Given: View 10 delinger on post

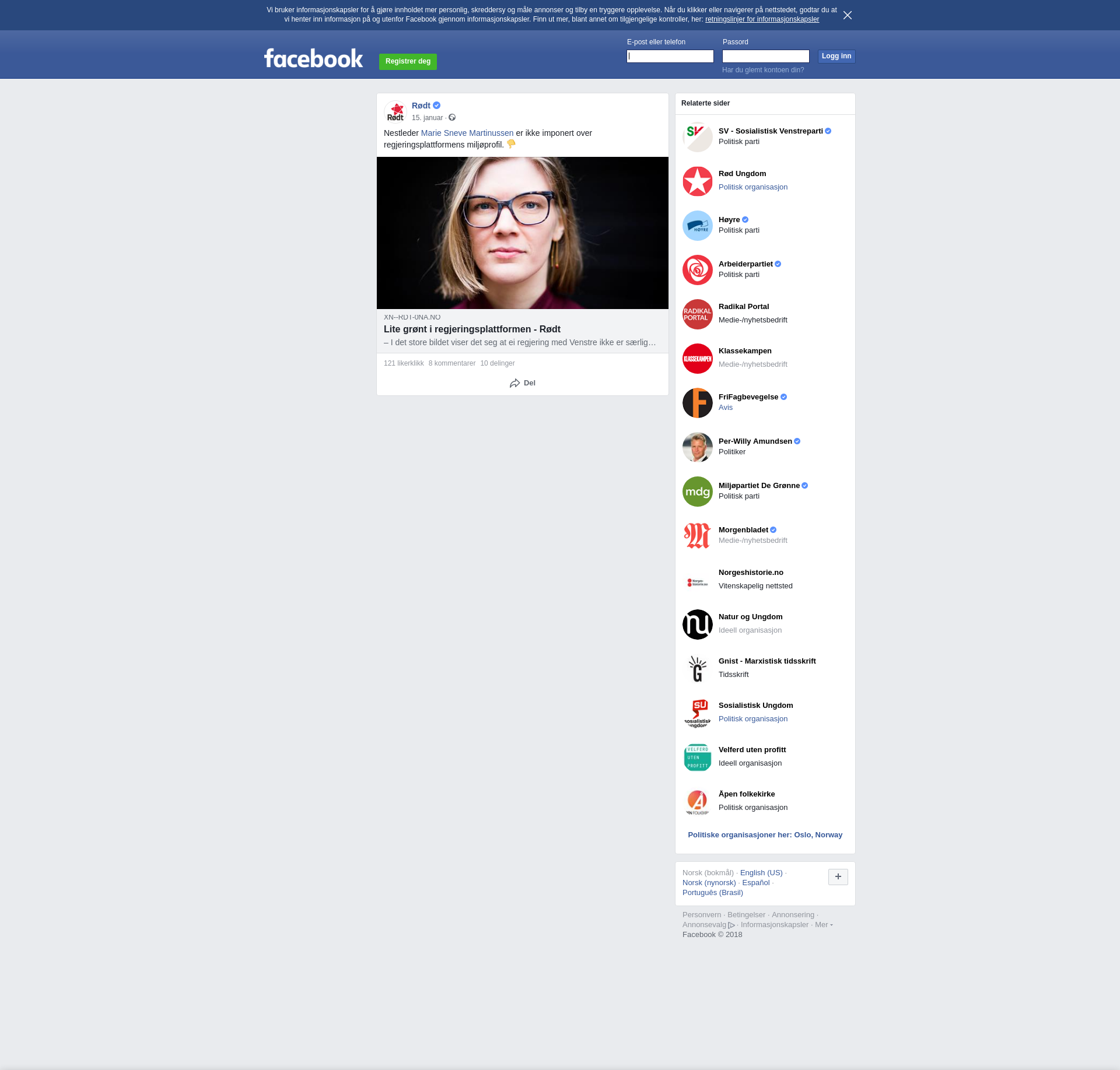Looking at the screenshot, I should [x=498, y=363].
